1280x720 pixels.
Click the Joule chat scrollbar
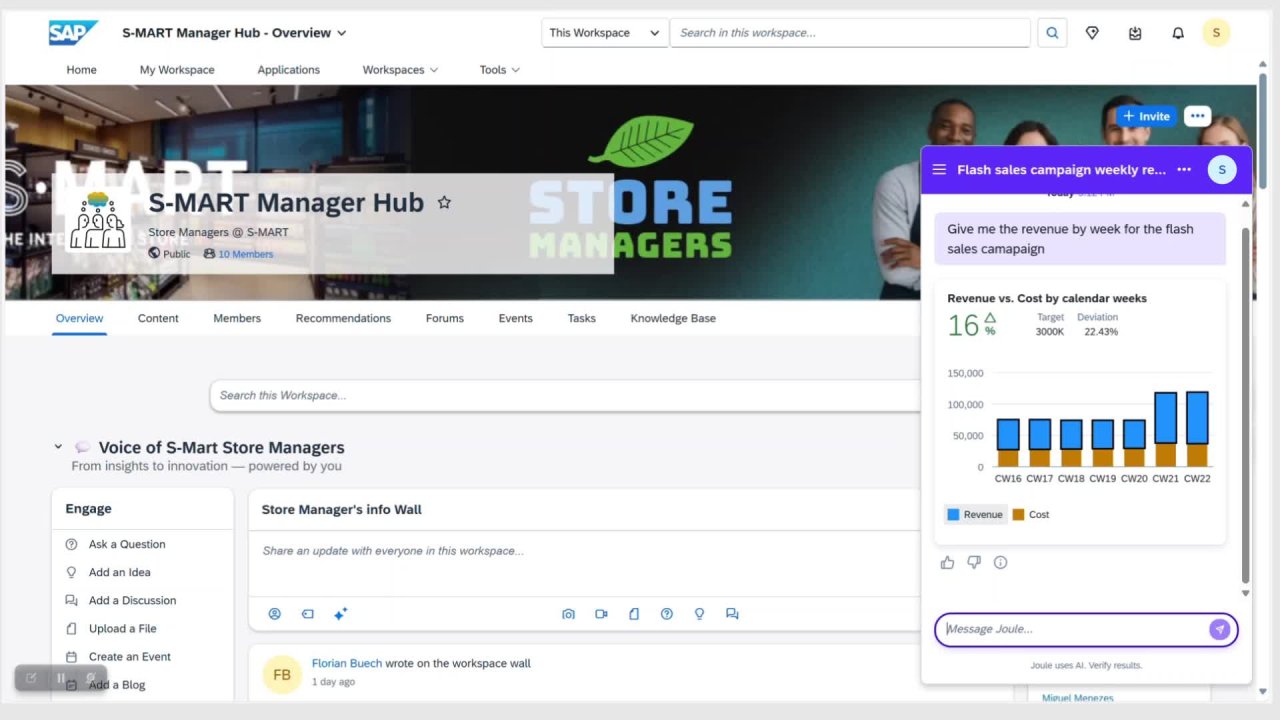coord(1245,405)
